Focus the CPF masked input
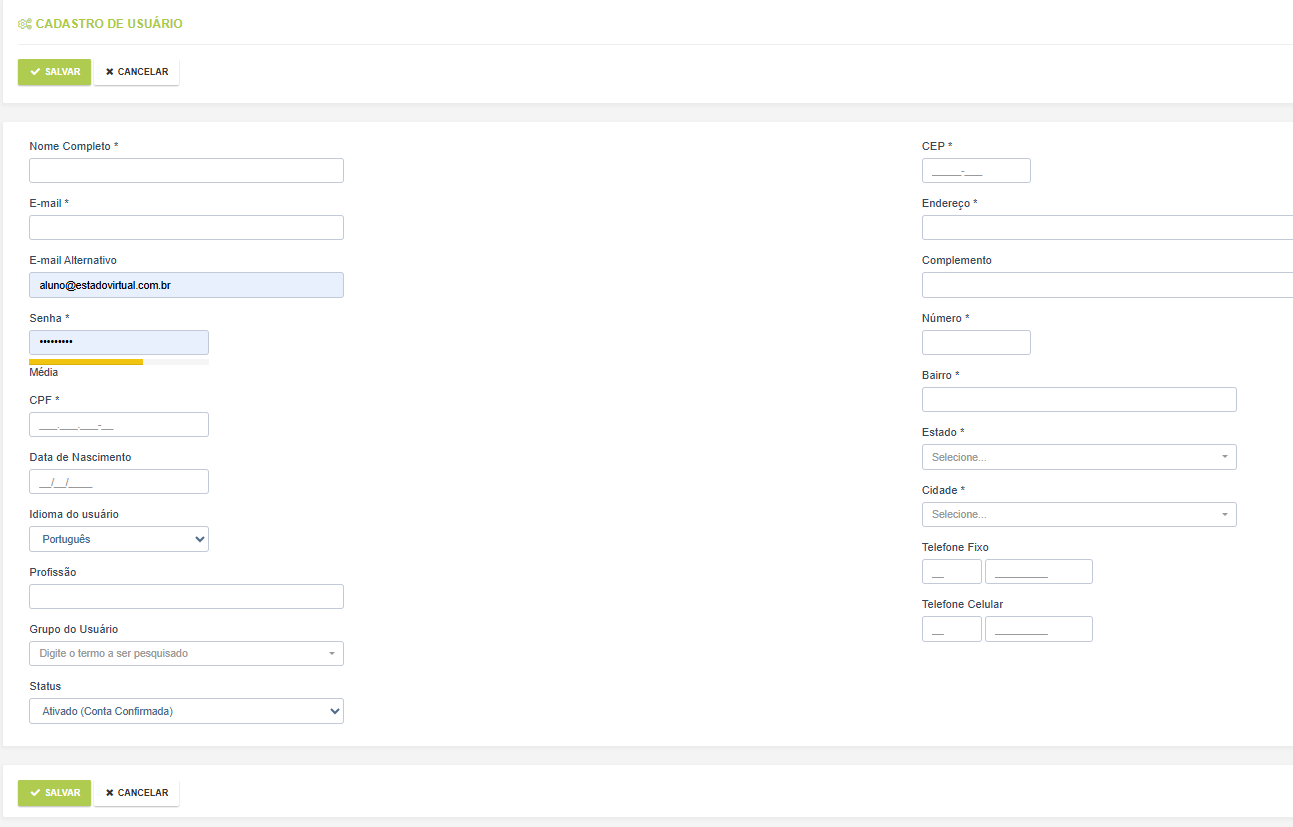The image size is (1293, 827). [x=119, y=425]
